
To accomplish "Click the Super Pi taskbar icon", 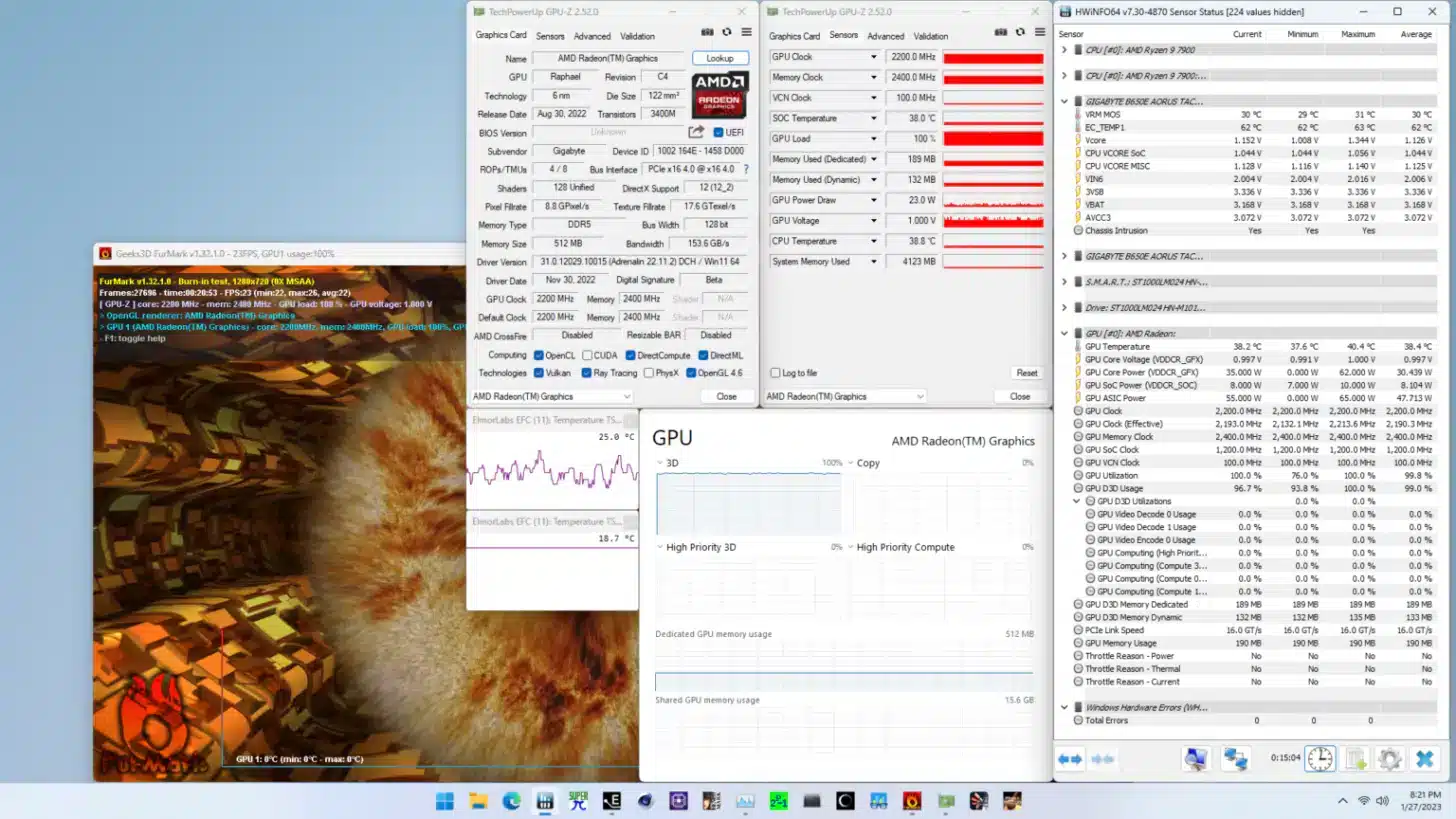I will (578, 801).
